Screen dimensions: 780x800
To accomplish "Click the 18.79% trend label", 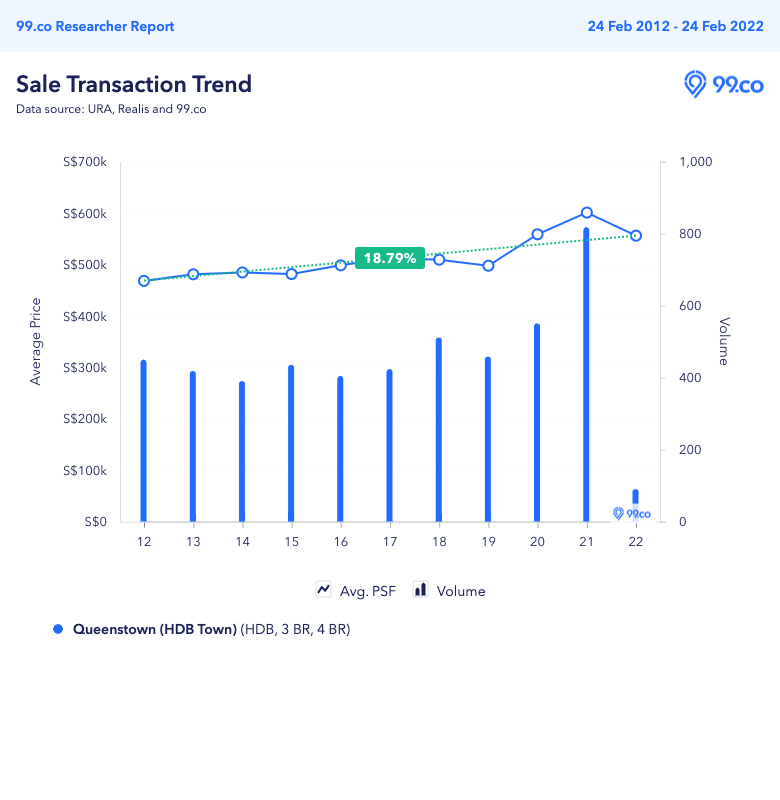I will click(390, 258).
